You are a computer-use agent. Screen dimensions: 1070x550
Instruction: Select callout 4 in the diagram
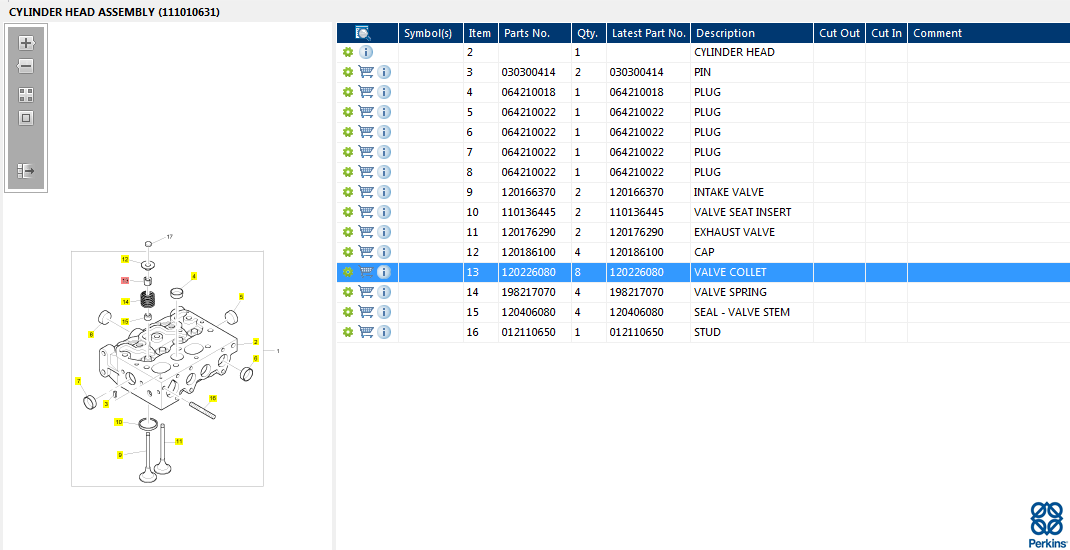(194, 276)
